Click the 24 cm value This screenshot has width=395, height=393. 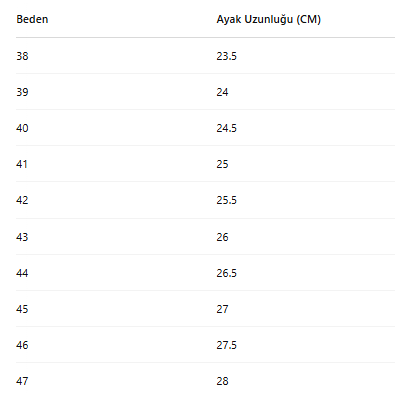point(222,92)
